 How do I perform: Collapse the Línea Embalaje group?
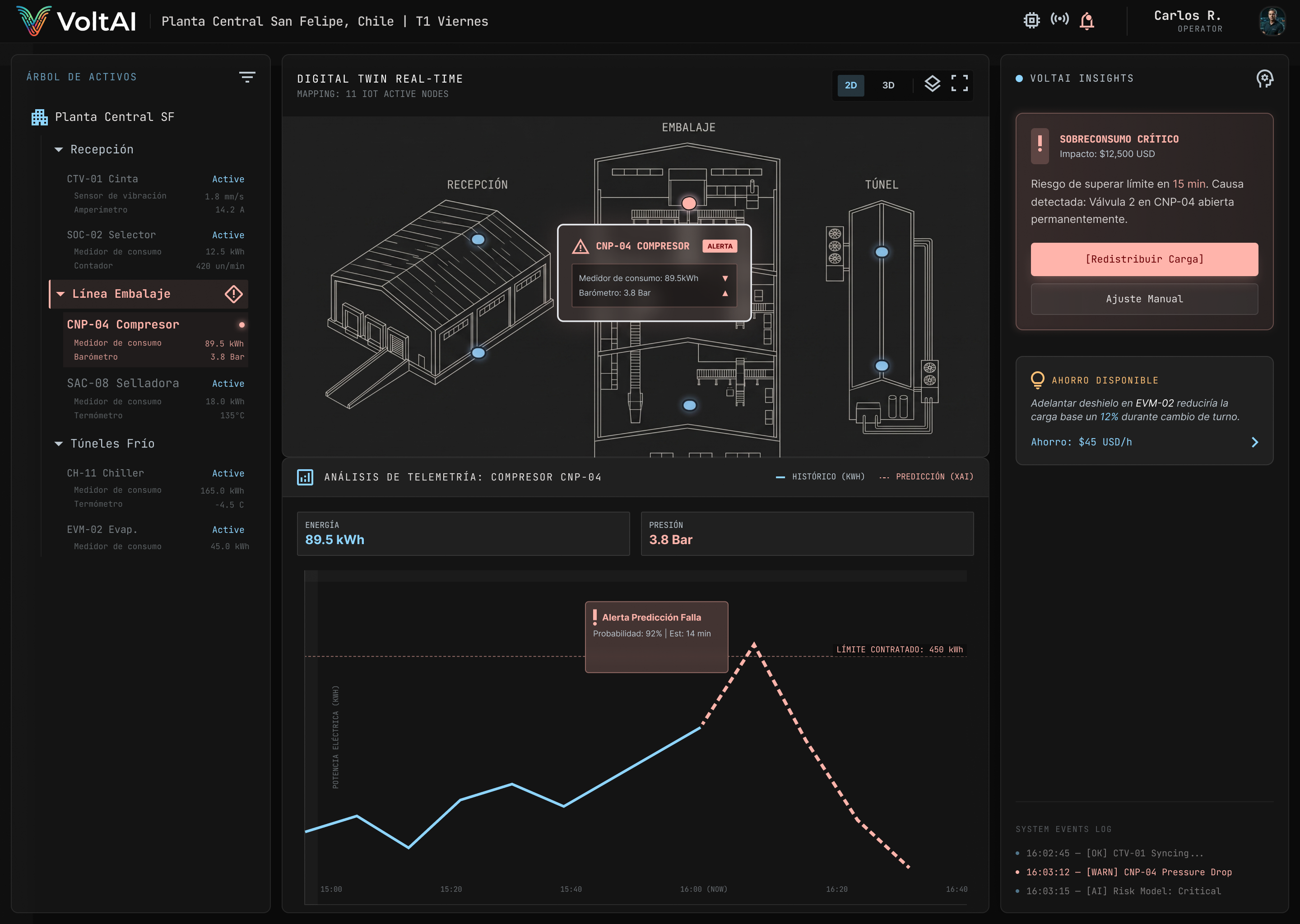coord(60,294)
